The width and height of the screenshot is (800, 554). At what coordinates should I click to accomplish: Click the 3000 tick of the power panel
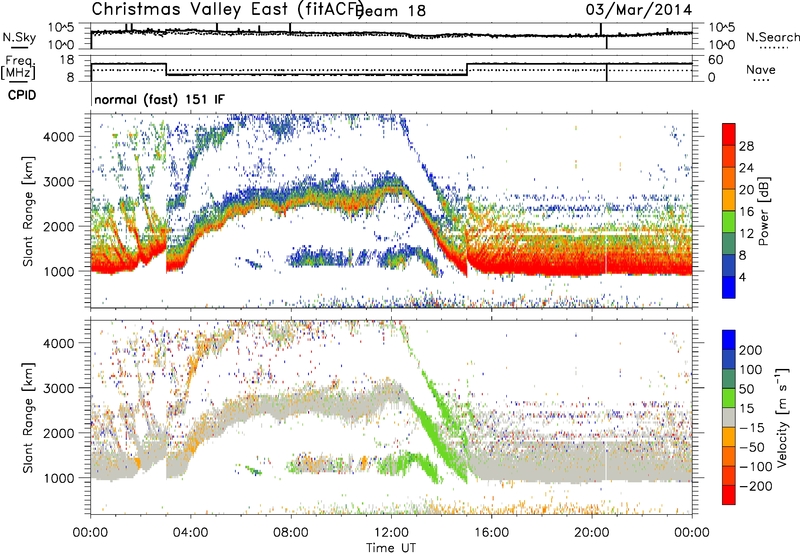click(58, 182)
